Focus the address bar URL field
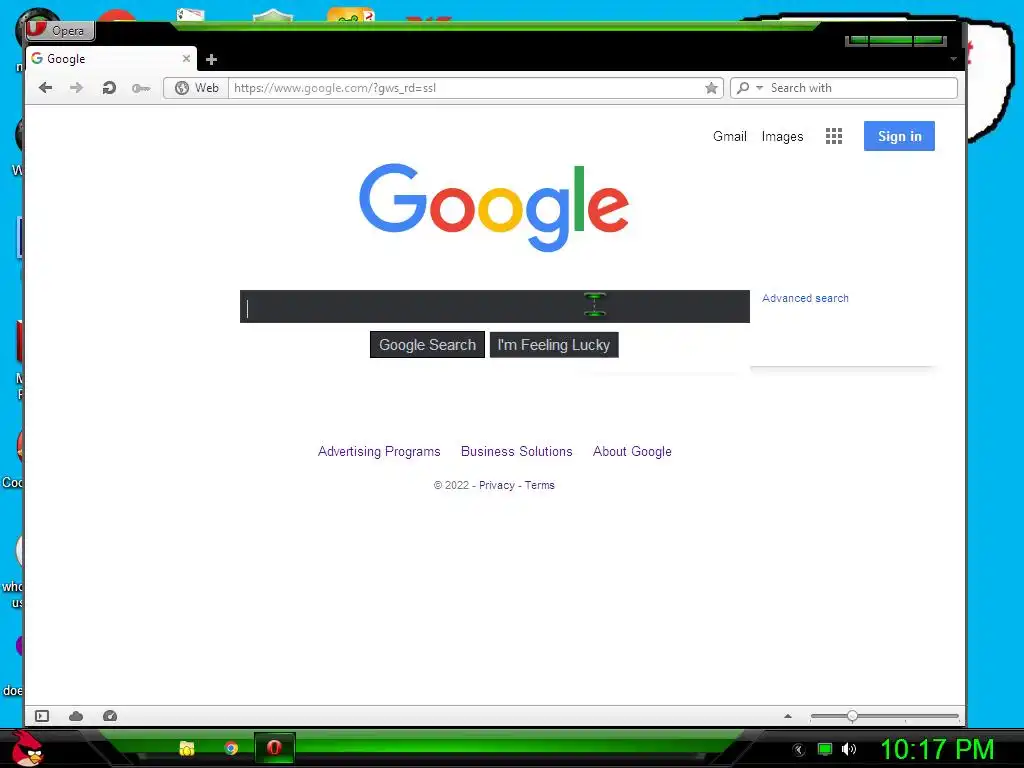Screen dimensions: 1024x768 coord(465,88)
